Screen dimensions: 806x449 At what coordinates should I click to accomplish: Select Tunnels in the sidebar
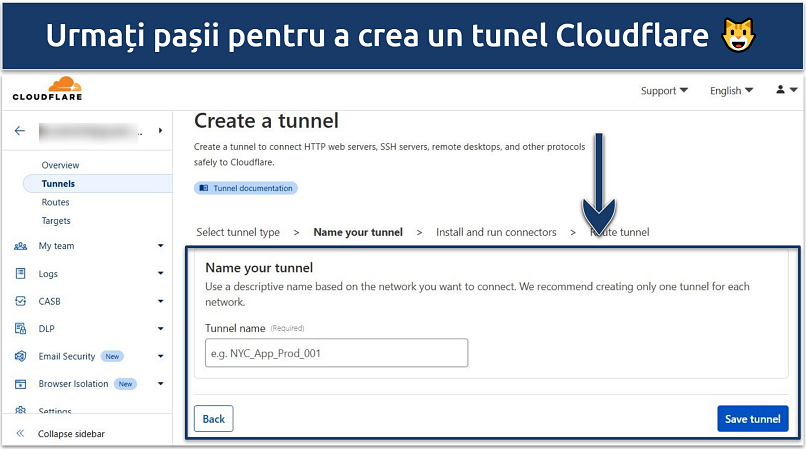tap(98, 184)
